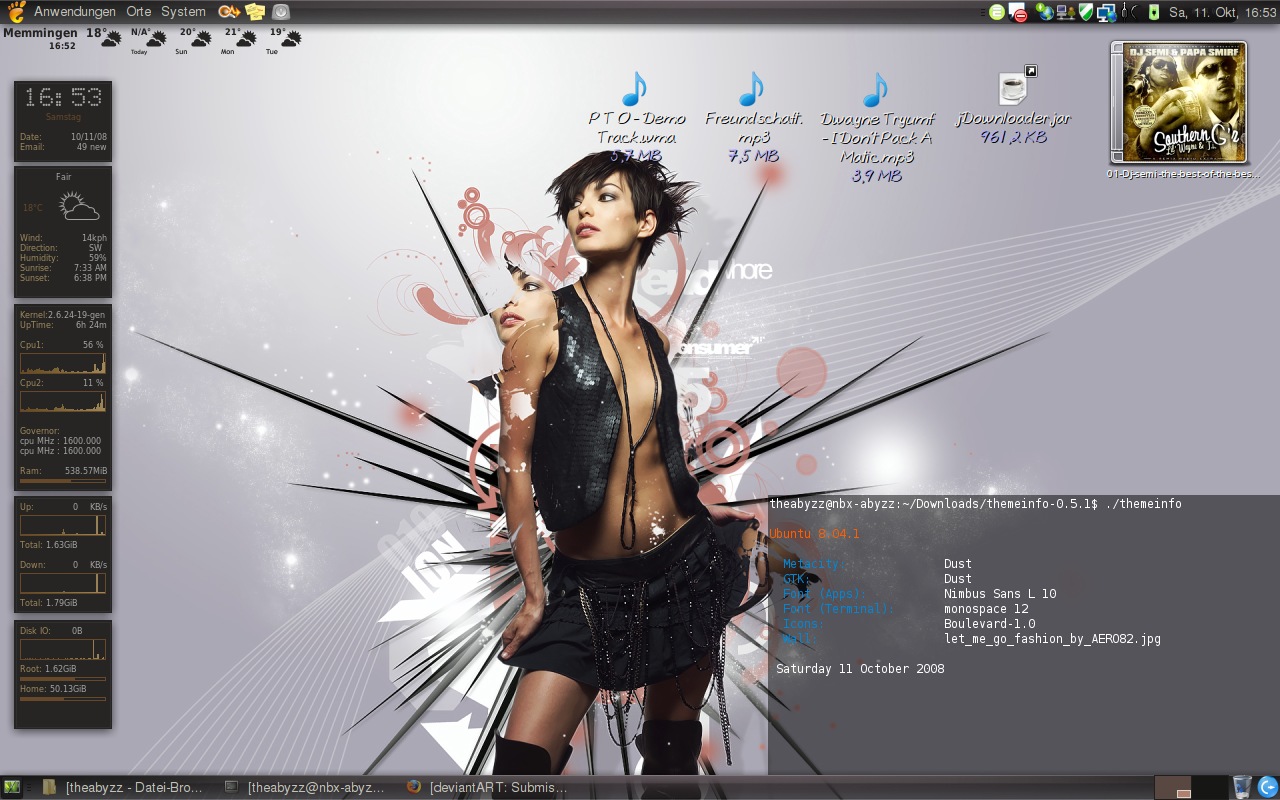Click the Home disk usage bar
This screenshot has width=1280, height=800.
click(62, 699)
